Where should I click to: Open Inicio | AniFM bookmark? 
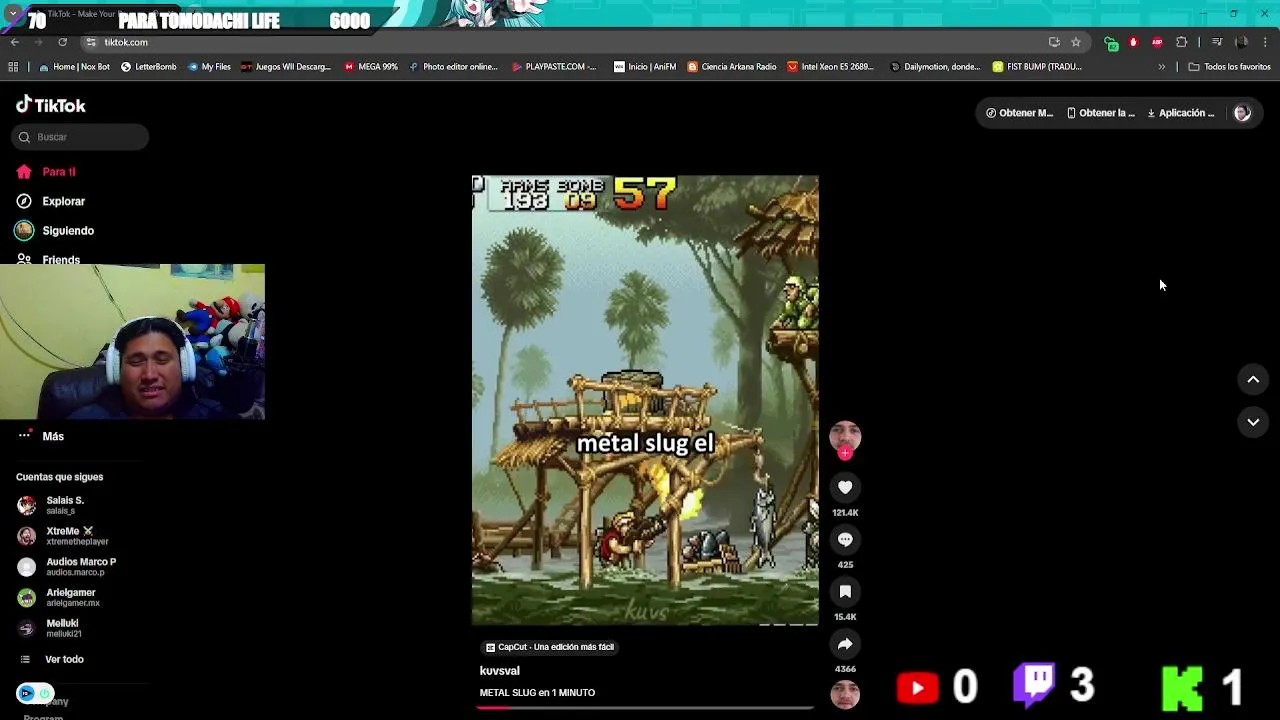(645, 67)
